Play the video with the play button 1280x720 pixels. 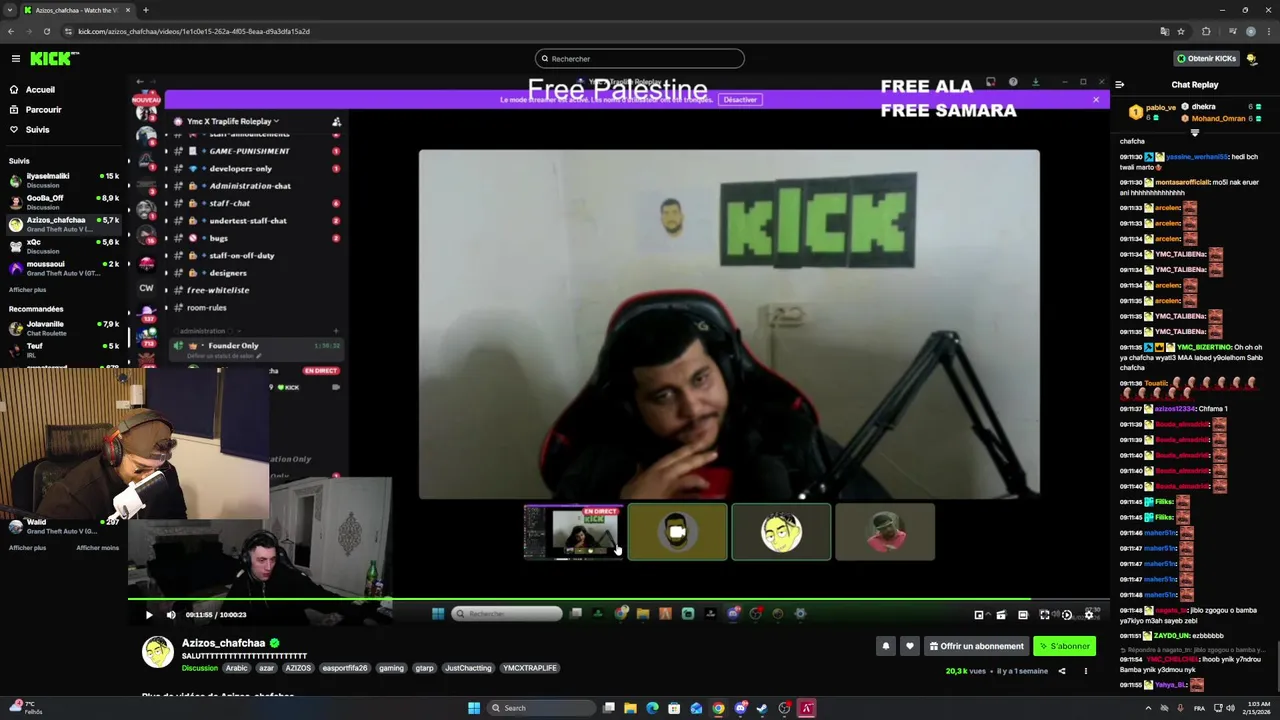[x=149, y=615]
